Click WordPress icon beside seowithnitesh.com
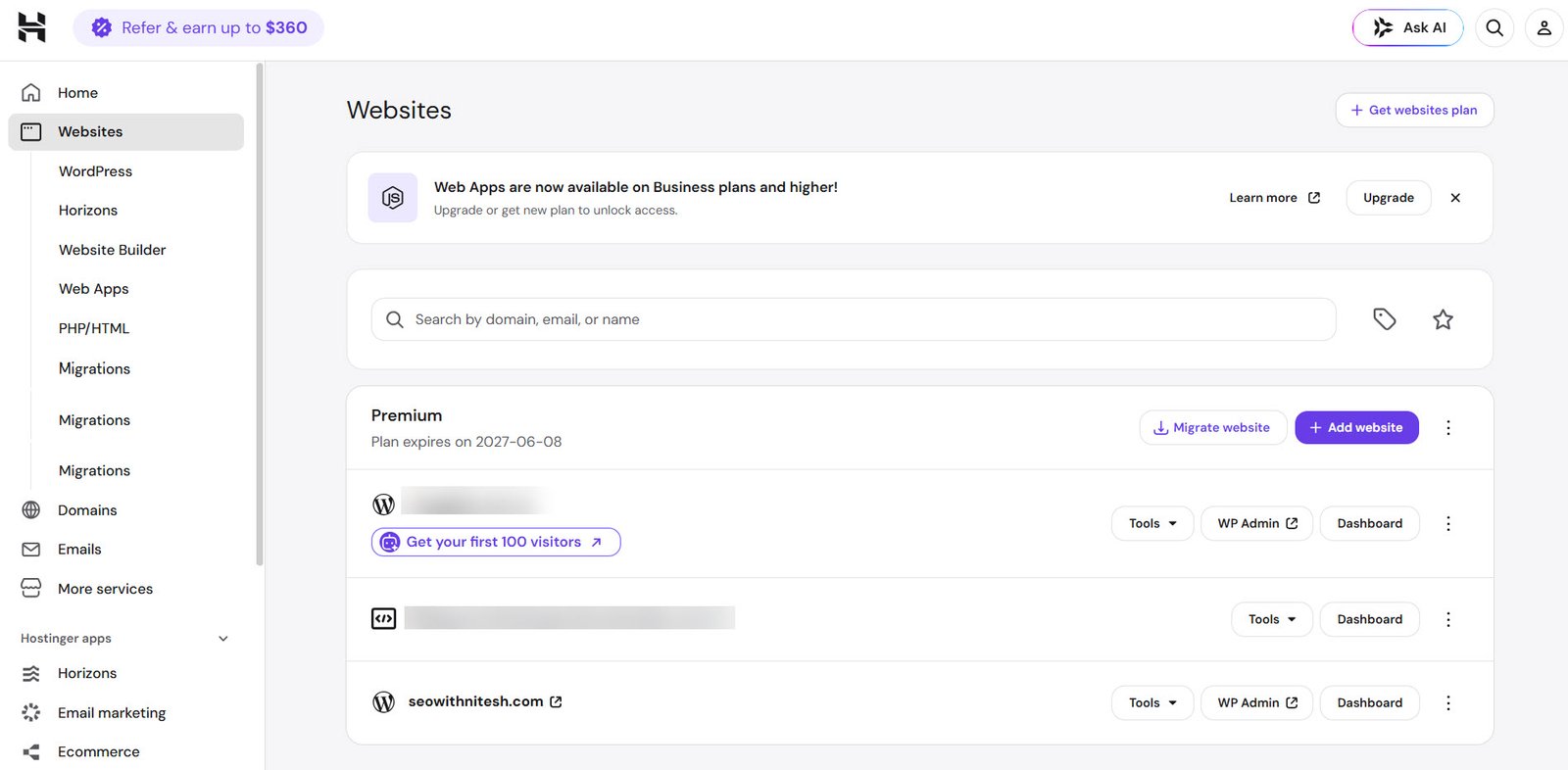Viewport: 1568px width, 770px height. pyautogui.click(x=383, y=701)
